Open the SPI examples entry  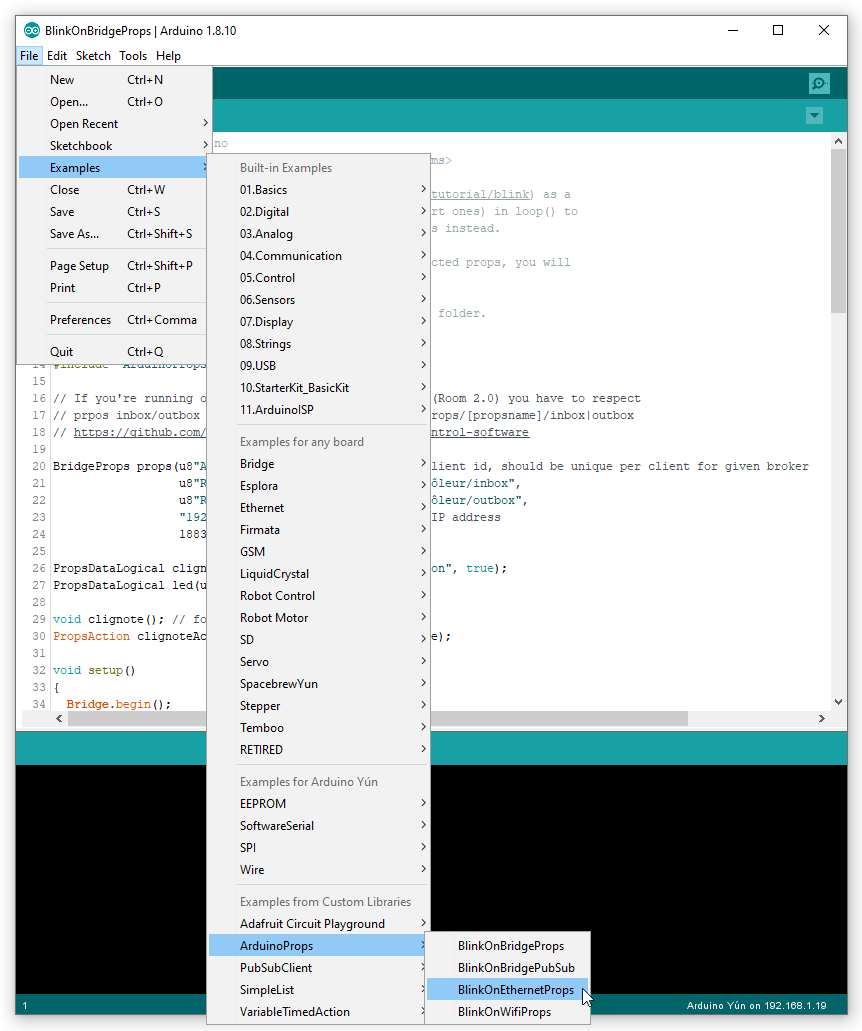pyautogui.click(x=319, y=848)
